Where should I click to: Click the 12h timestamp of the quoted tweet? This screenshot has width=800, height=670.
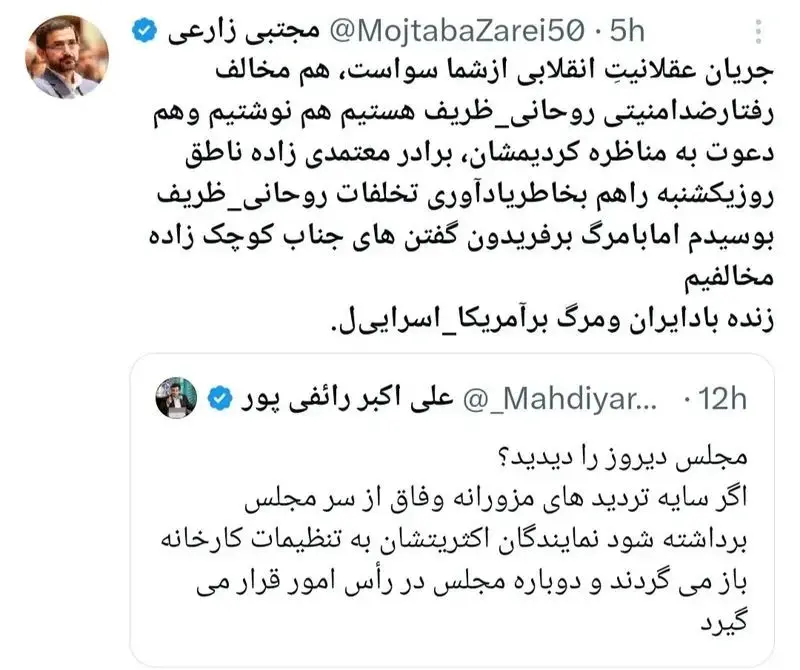pyautogui.click(x=715, y=399)
